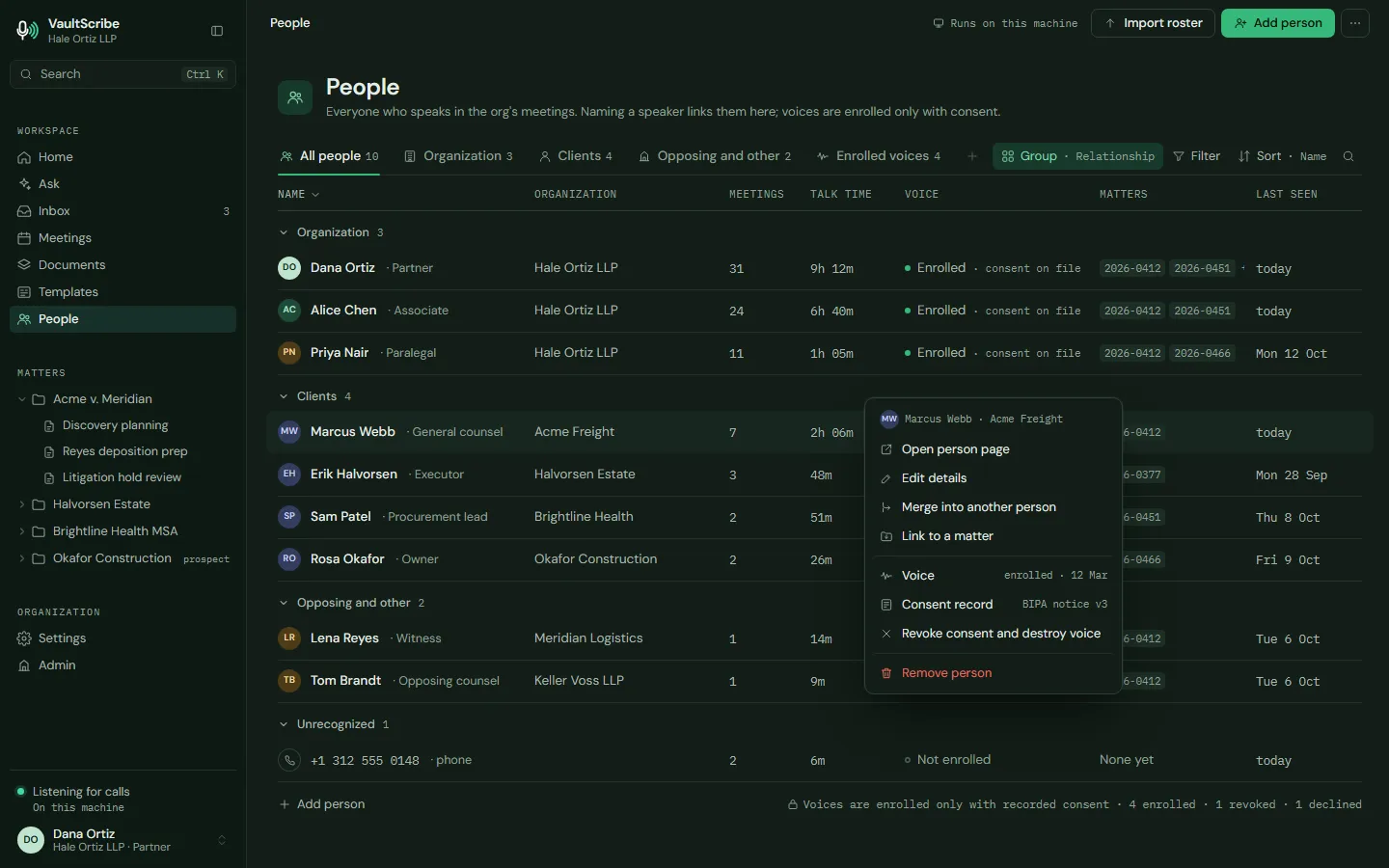The width and height of the screenshot is (1389, 868).
Task: Sort by the Name column header
Action: click(298, 195)
